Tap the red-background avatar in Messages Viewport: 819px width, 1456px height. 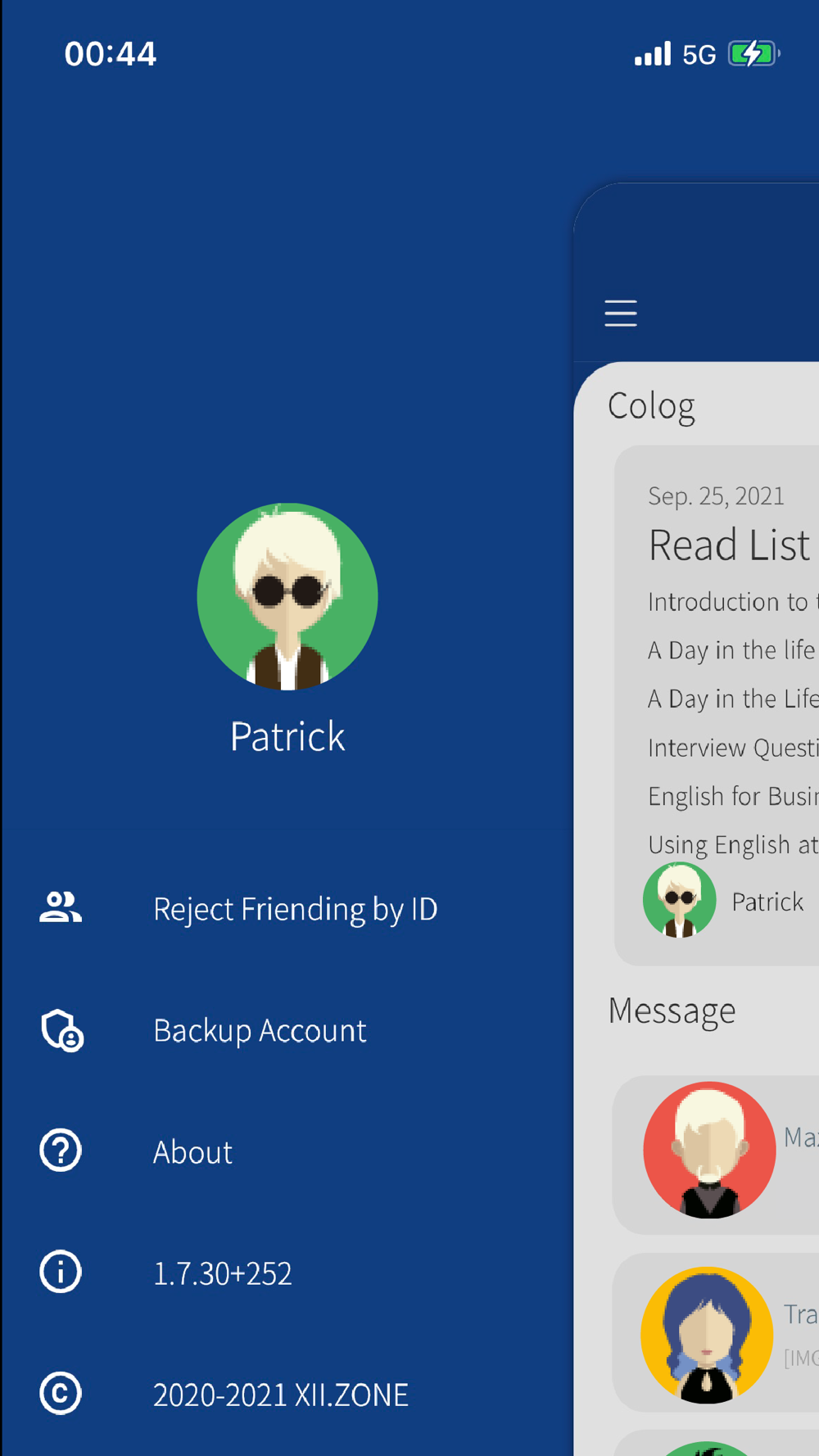[708, 1150]
